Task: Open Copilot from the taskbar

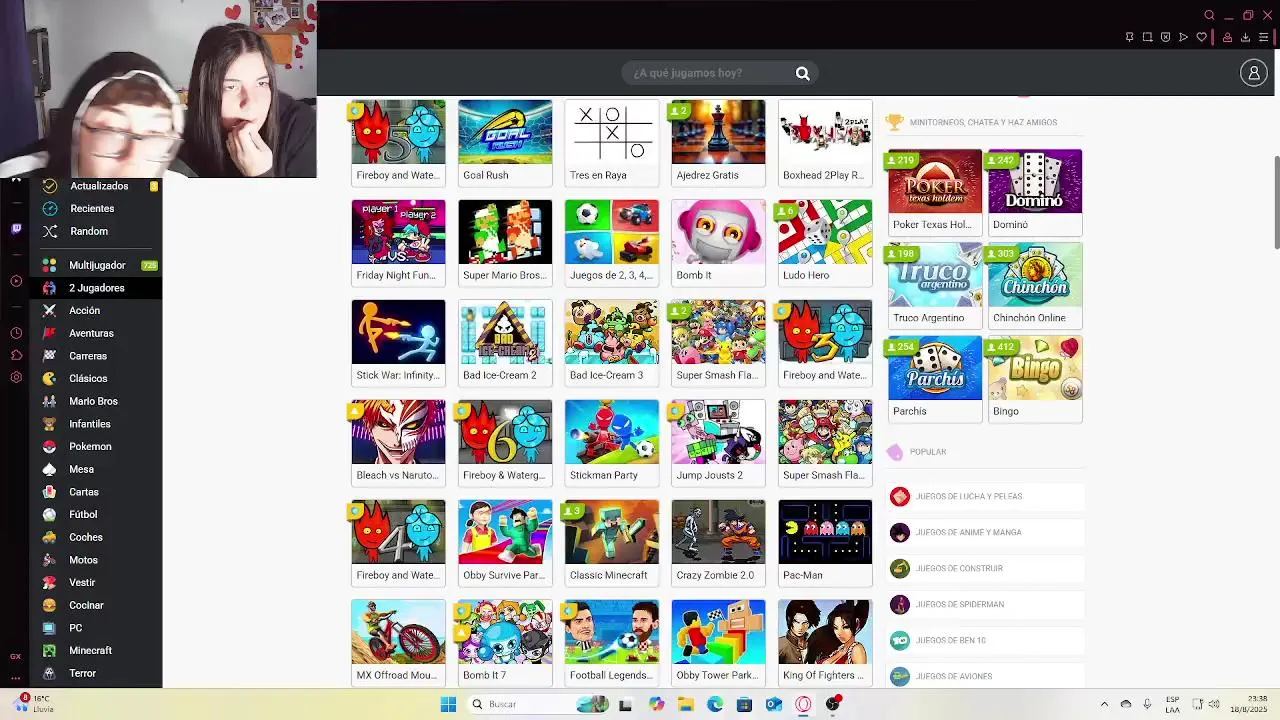Action: tap(656, 704)
